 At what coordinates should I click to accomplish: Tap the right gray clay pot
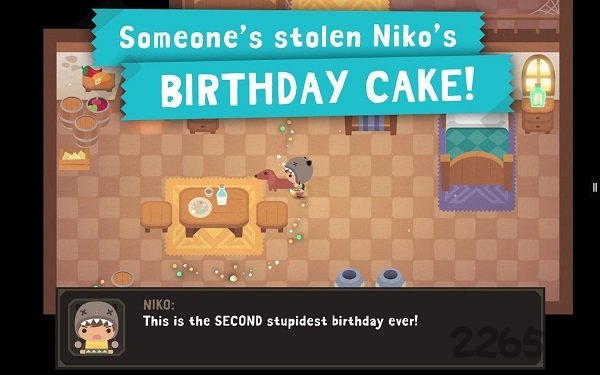click(x=390, y=278)
